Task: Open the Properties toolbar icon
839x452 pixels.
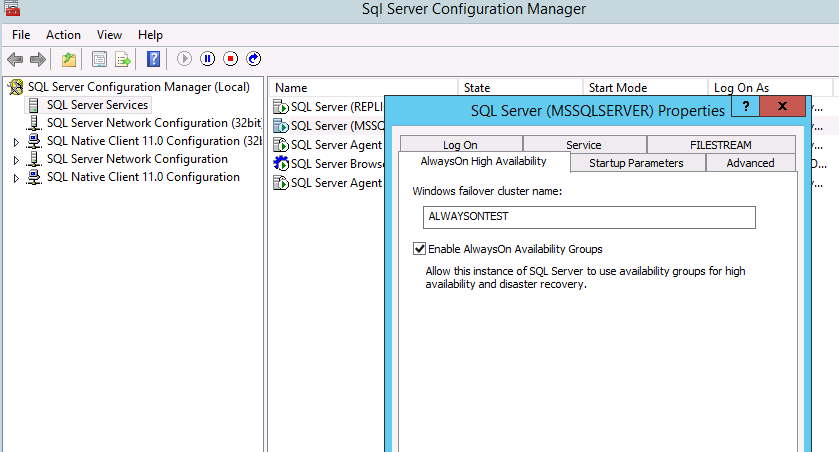Action: pyautogui.click(x=99, y=59)
